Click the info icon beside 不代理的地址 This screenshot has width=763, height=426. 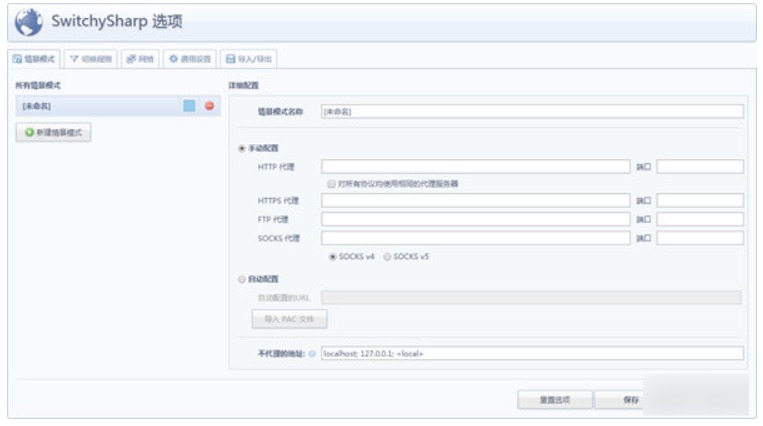point(312,353)
